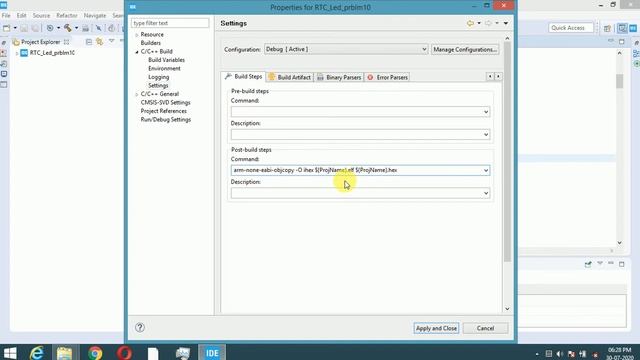Open Opera browser from the taskbar
The width and height of the screenshot is (640, 360).
pyautogui.click(x=124, y=353)
